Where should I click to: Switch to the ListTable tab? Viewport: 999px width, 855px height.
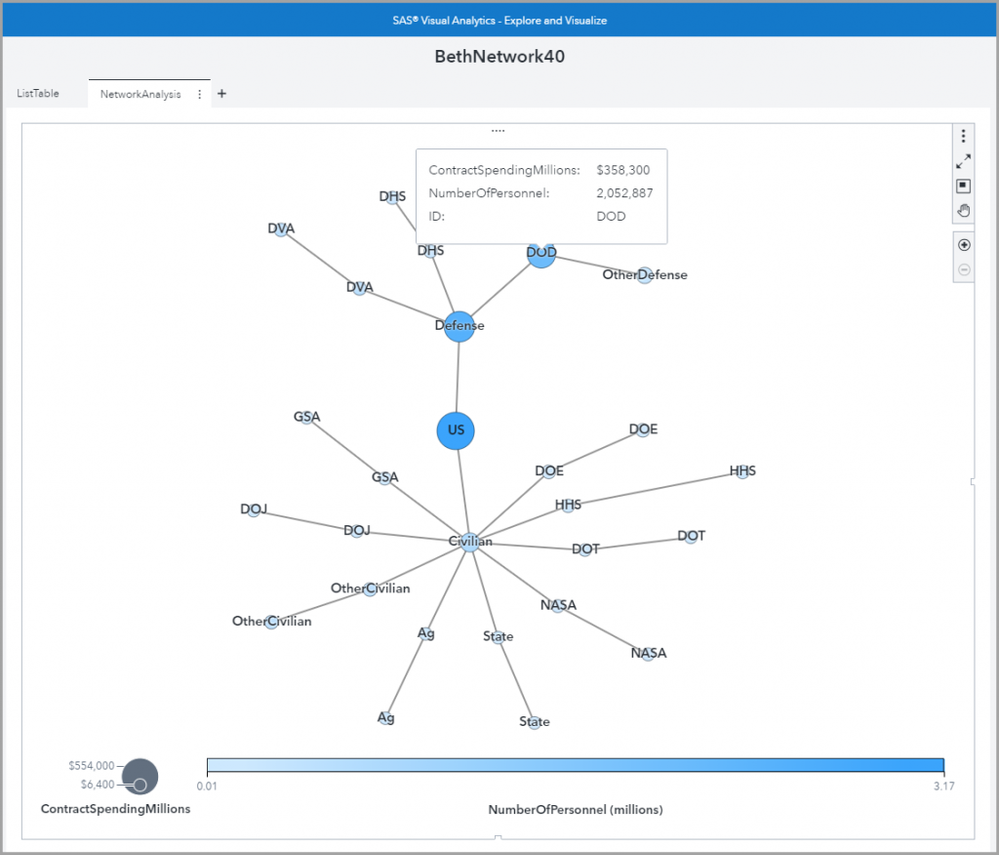click(38, 93)
